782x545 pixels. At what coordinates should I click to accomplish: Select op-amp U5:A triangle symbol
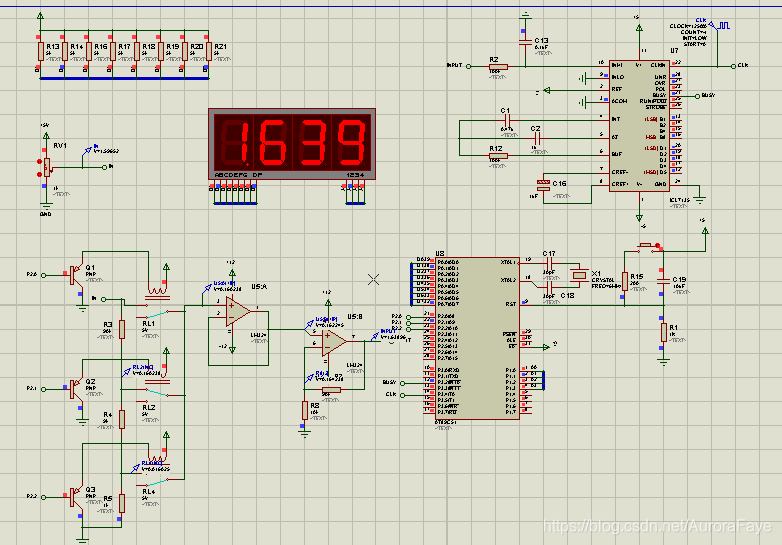coord(237,311)
